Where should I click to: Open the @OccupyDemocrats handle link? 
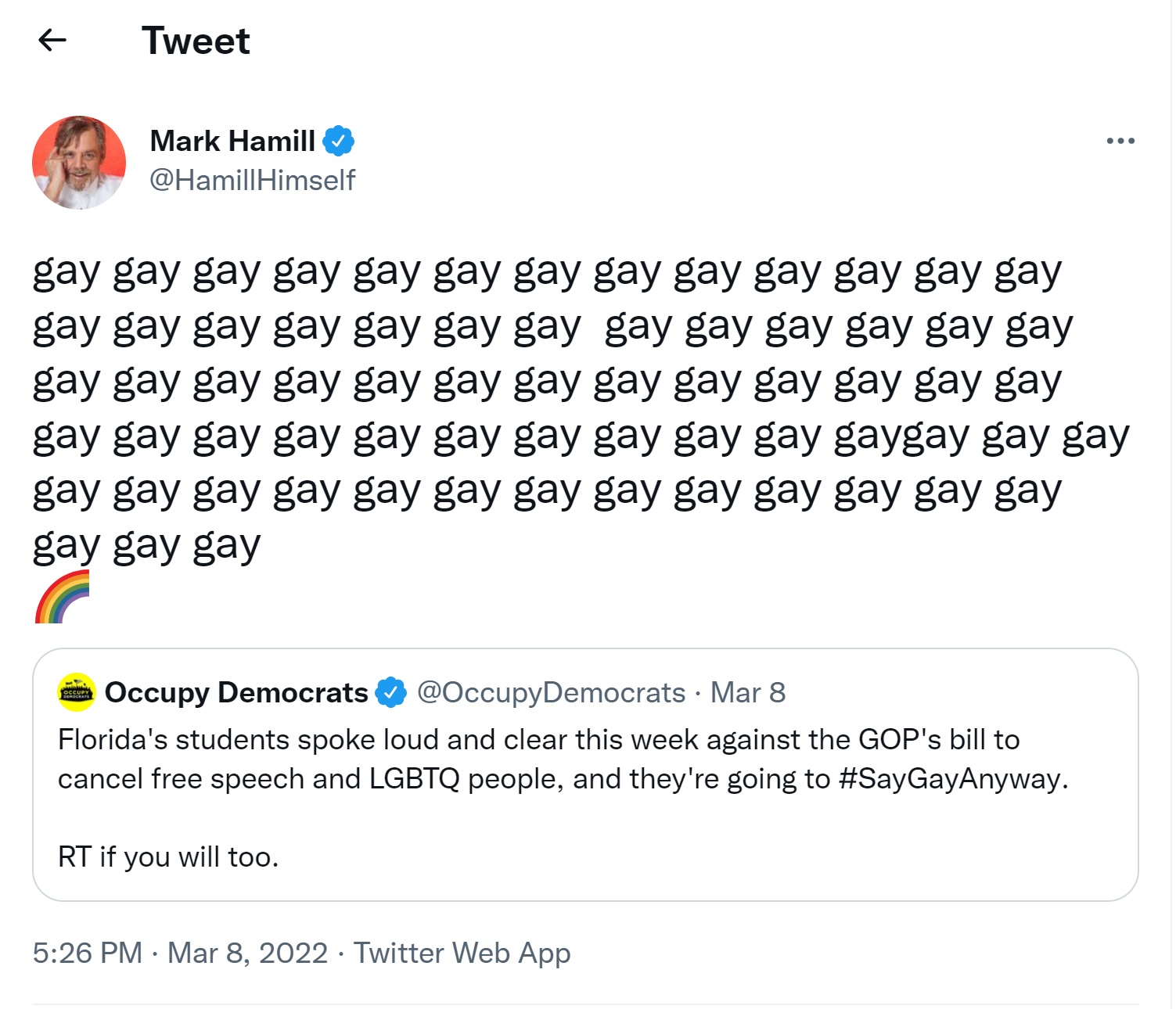549,691
